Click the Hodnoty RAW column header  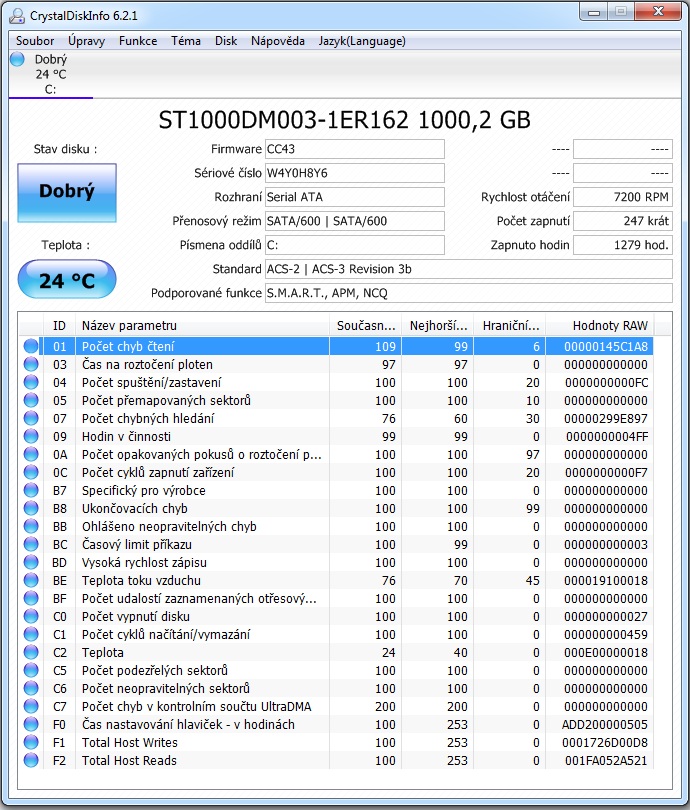[x=600, y=325]
